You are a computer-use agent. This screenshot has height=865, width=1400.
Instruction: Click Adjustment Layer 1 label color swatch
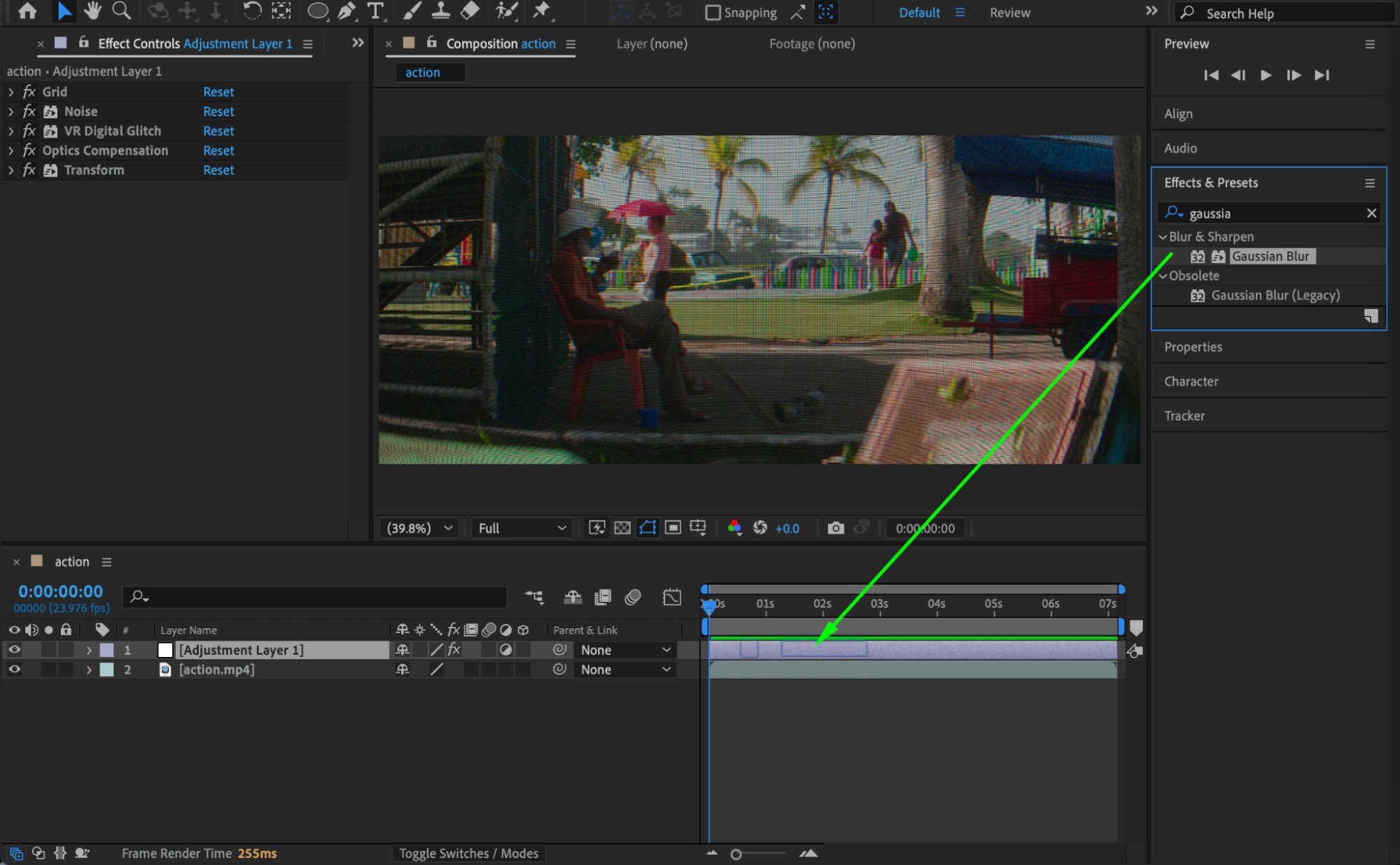point(106,650)
